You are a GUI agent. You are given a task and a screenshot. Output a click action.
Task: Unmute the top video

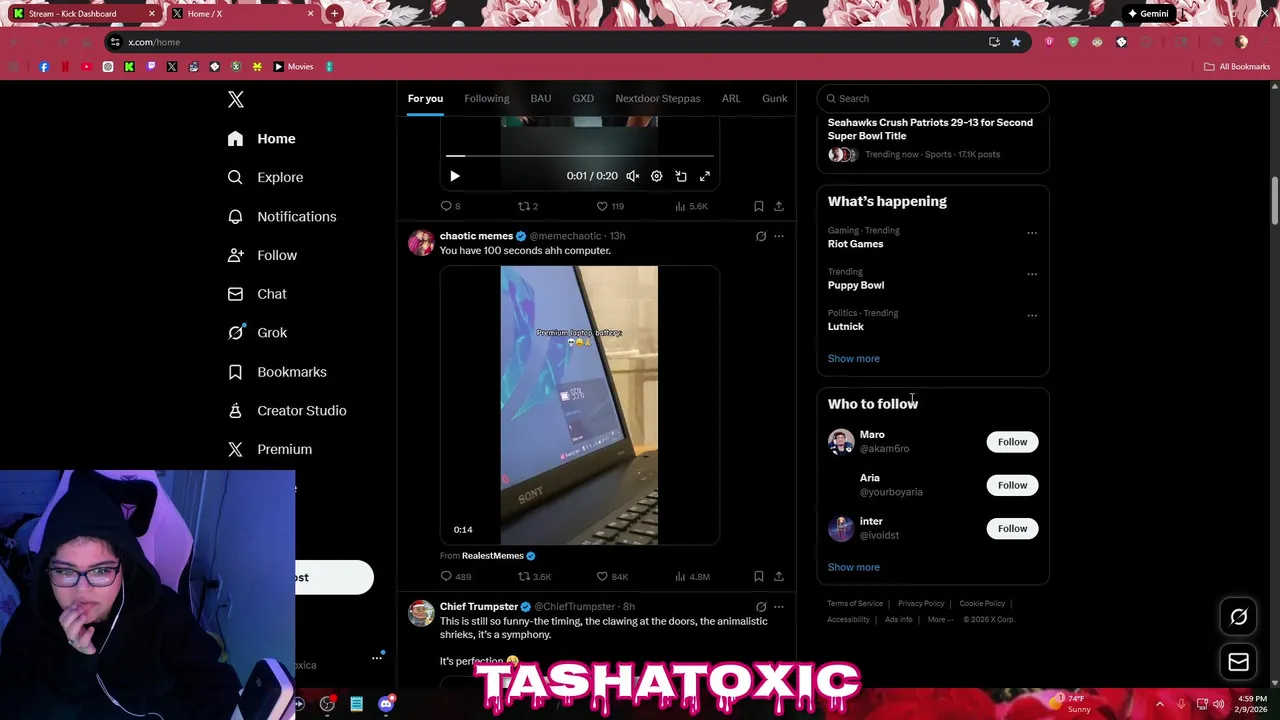point(633,176)
